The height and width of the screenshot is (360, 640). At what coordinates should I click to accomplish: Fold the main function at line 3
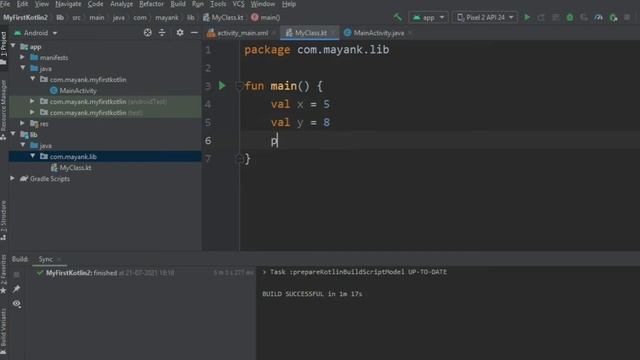pyautogui.click(x=239, y=86)
